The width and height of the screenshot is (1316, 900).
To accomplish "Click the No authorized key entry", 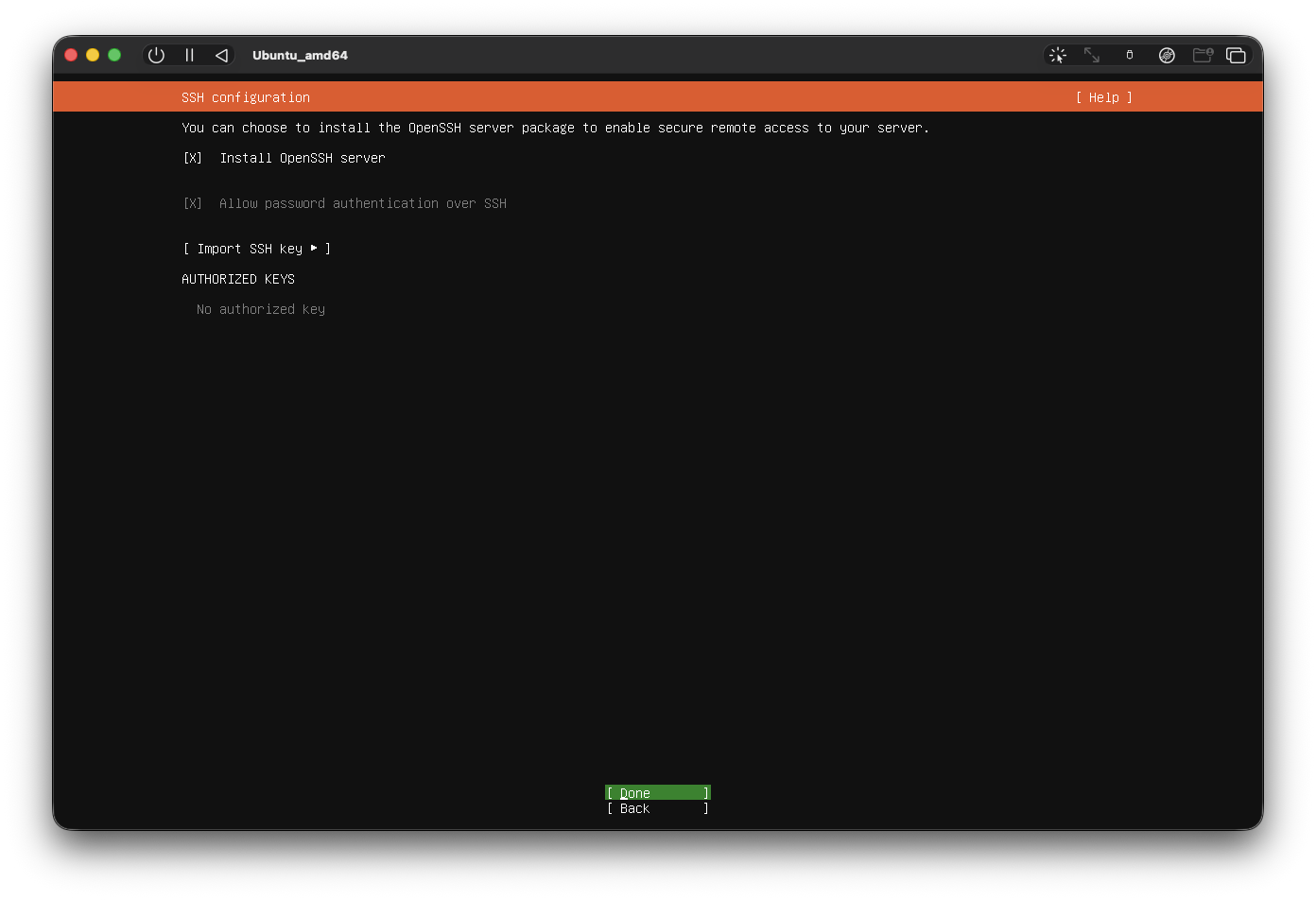I will 260,309.
